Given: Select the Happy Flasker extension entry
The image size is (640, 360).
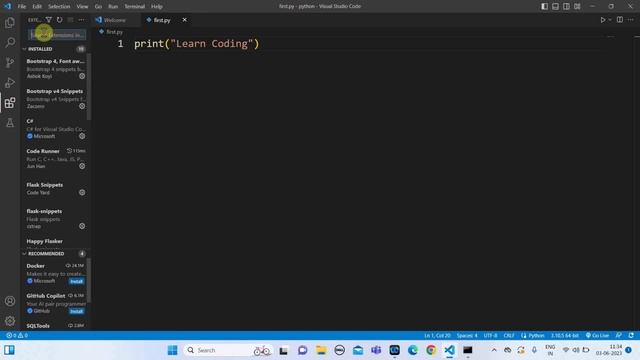Looking at the screenshot, I should (x=55, y=242).
